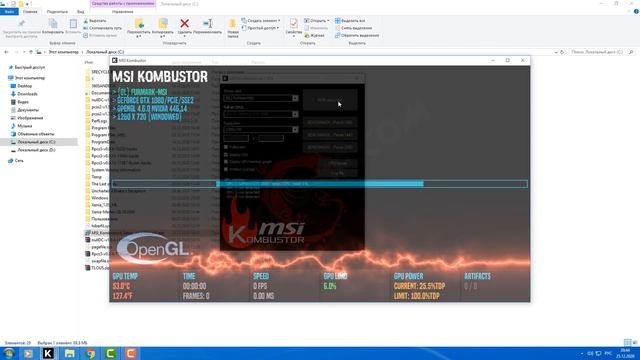Click the Переименовать (Rename) icon
This screenshot has height=360, width=640.
[208, 24]
